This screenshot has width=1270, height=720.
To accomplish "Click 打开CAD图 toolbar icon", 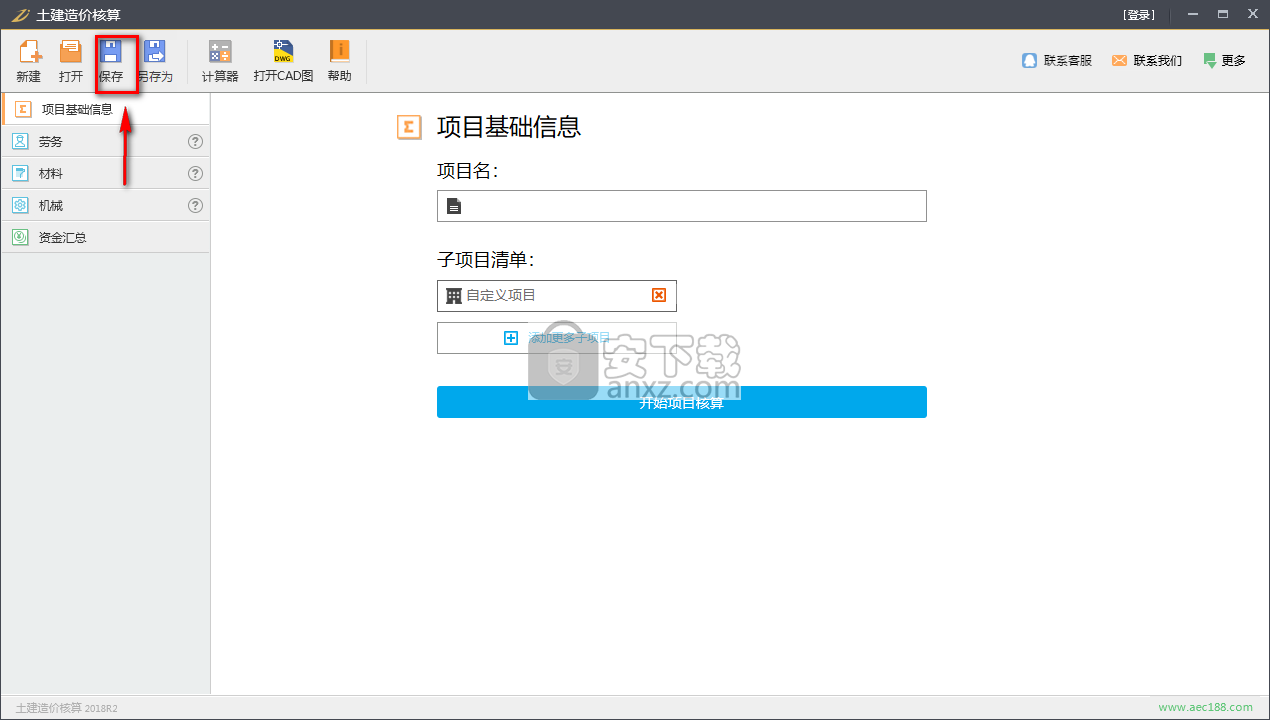I will pyautogui.click(x=283, y=61).
